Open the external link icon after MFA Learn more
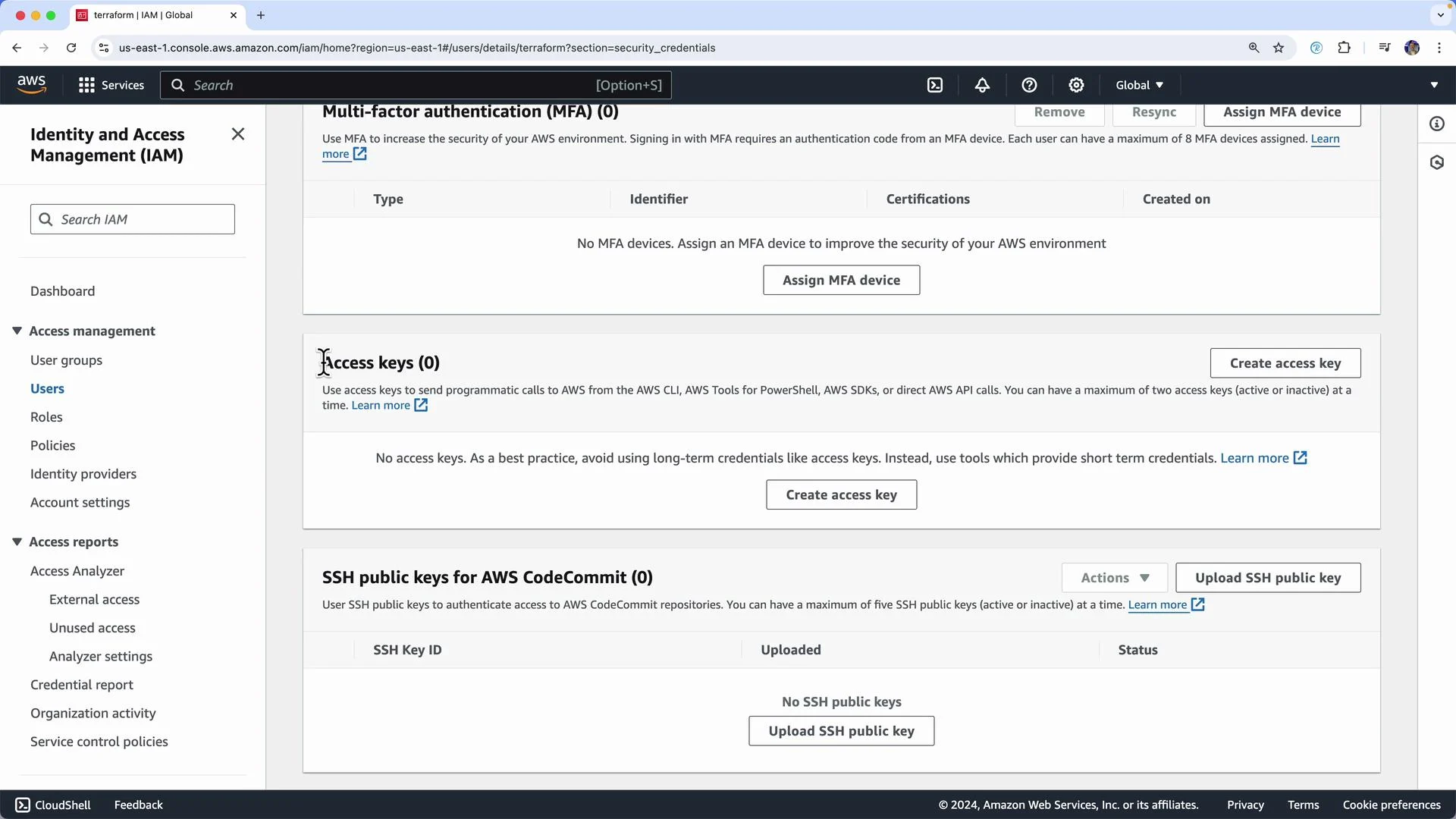The width and height of the screenshot is (1456, 819). pyautogui.click(x=360, y=154)
